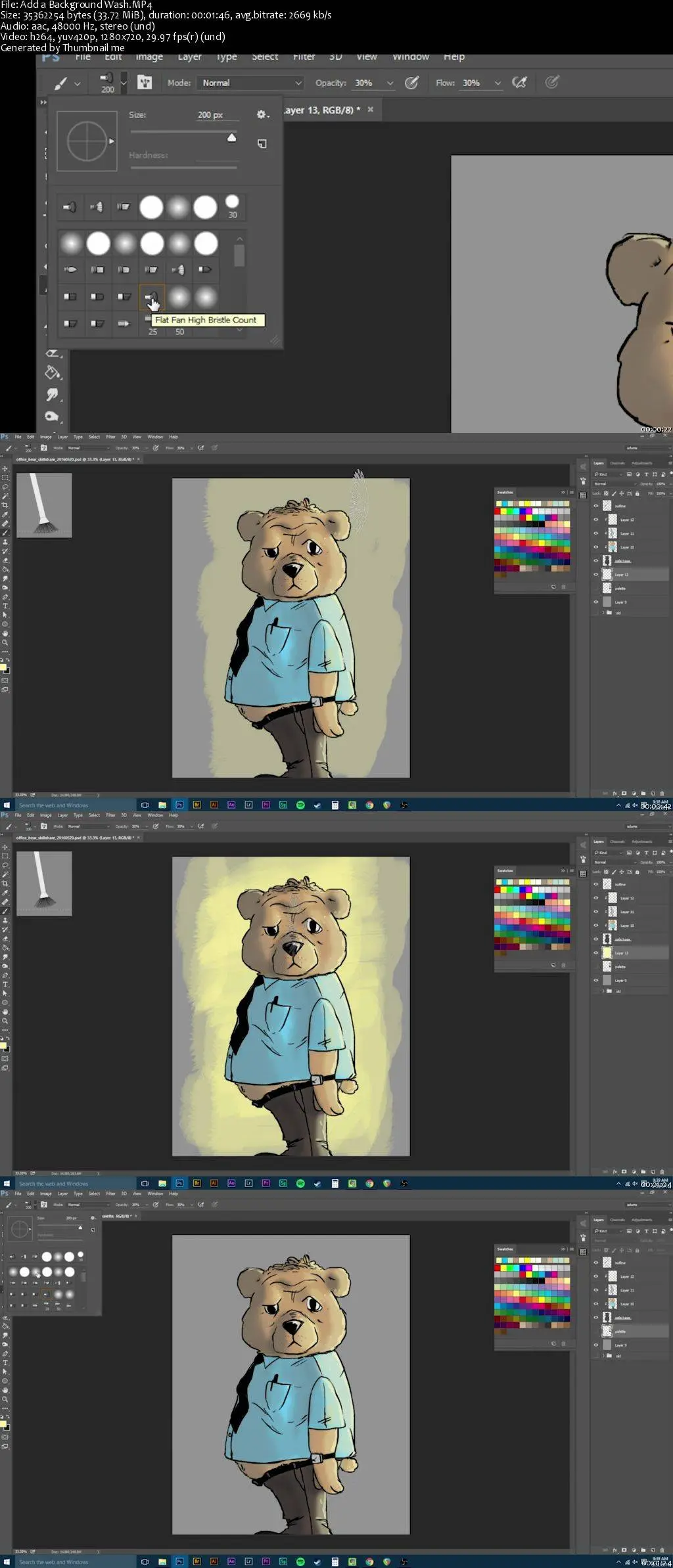Image resolution: width=673 pixels, height=1568 pixels.
Task: Select the yellow Layer 13 thumbnail in 00:01:04 frame
Action: (607, 952)
